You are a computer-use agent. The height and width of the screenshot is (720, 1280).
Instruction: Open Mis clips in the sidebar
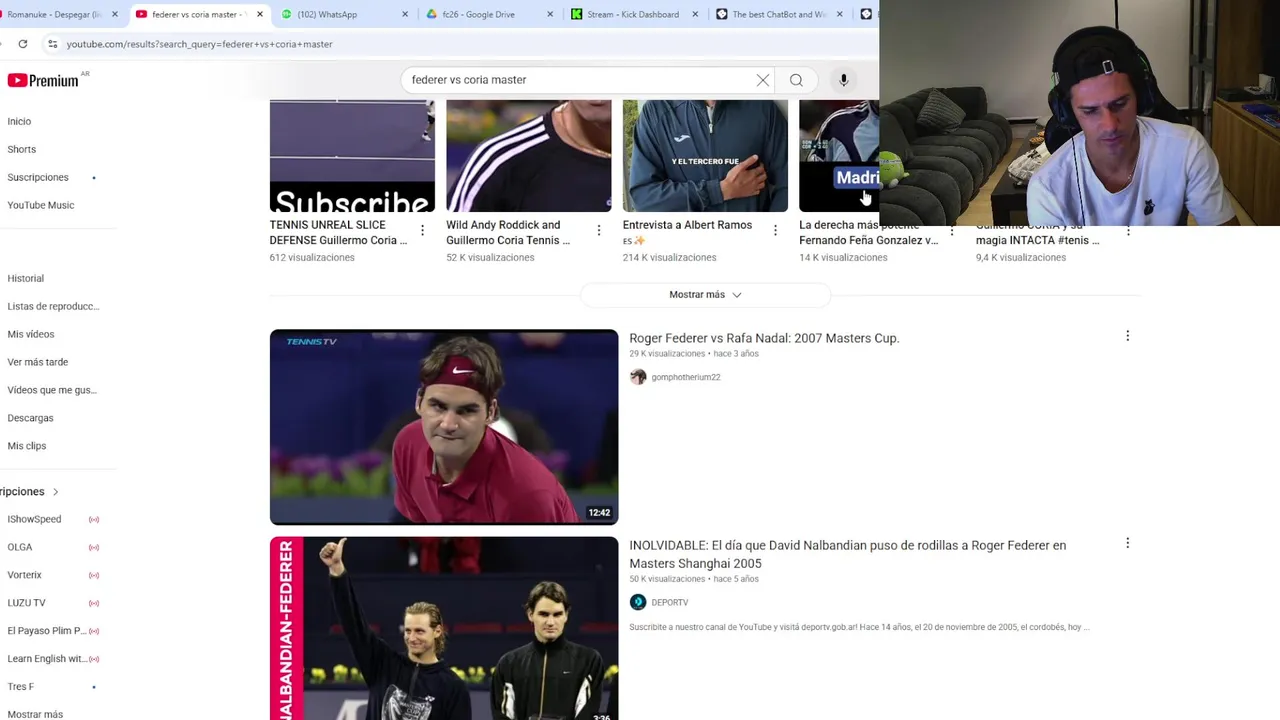(x=27, y=446)
